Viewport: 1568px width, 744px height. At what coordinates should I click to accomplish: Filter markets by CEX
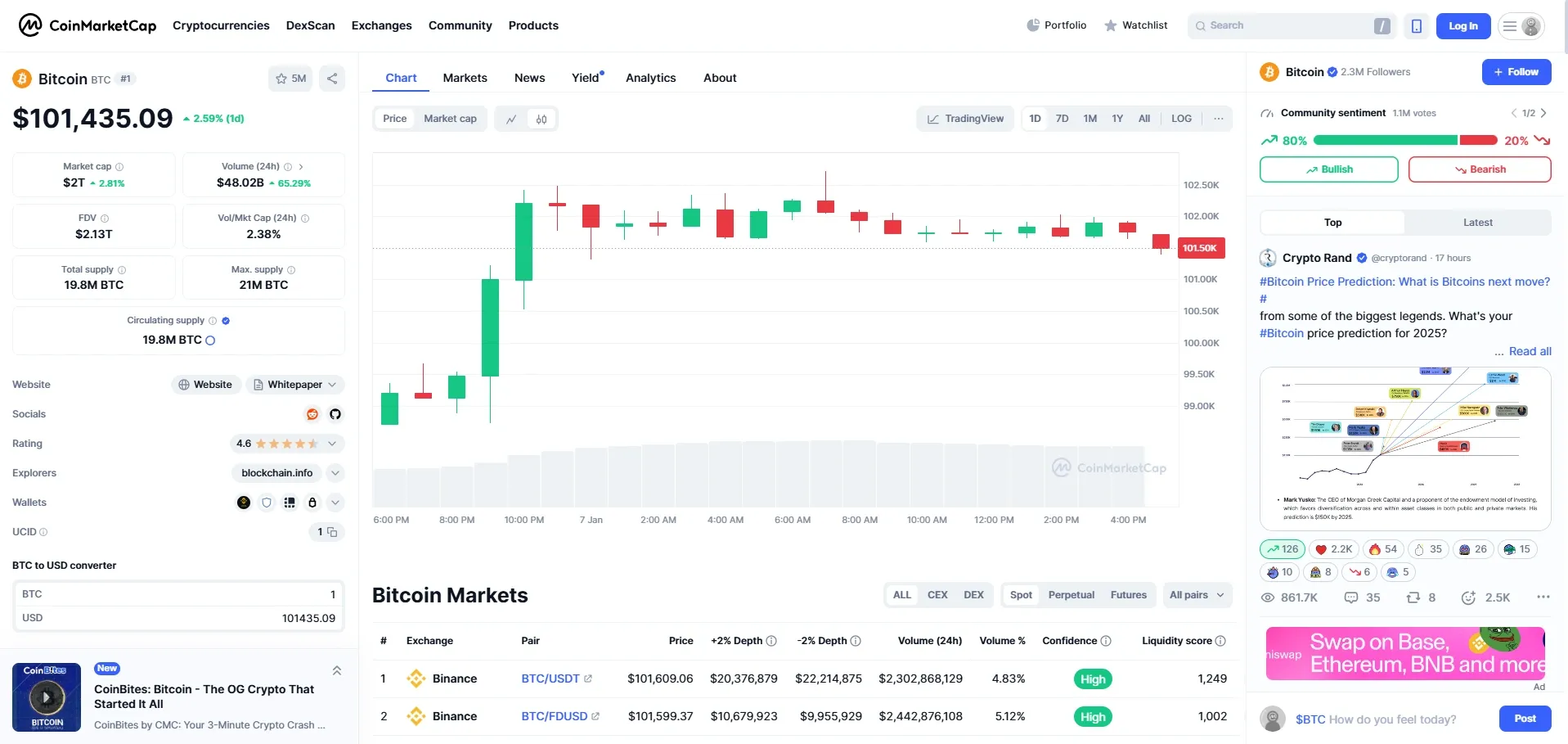(937, 595)
